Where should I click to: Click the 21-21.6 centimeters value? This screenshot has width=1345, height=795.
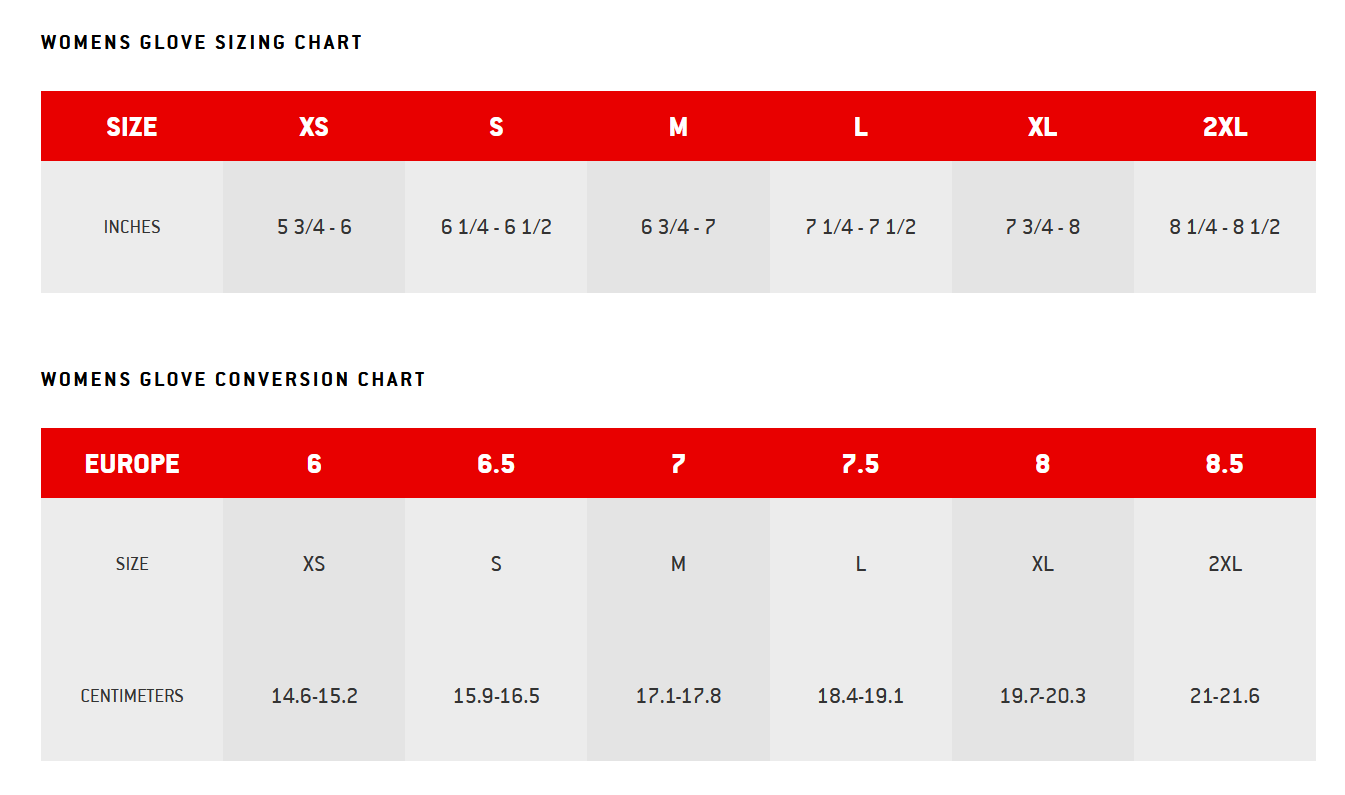tap(1225, 696)
